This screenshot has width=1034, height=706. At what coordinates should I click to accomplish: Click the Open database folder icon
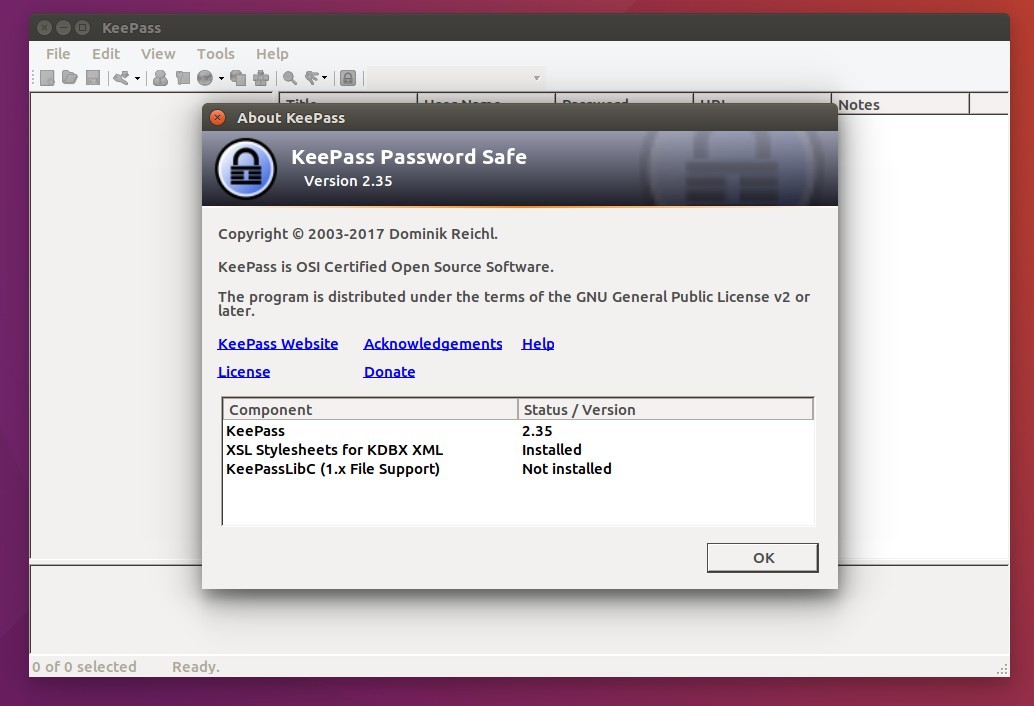pyautogui.click(x=69, y=78)
